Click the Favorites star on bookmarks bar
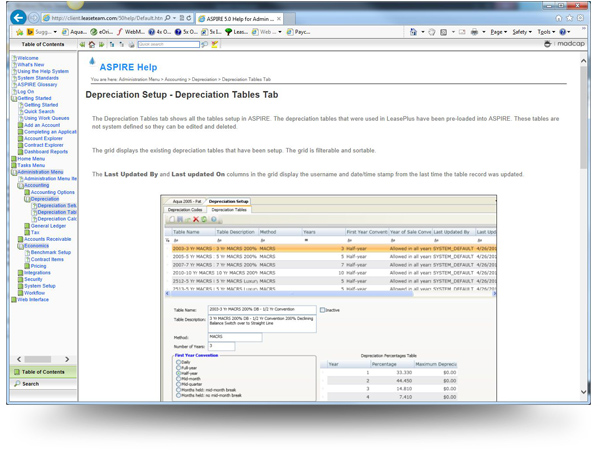600x450 pixels. click(20, 32)
